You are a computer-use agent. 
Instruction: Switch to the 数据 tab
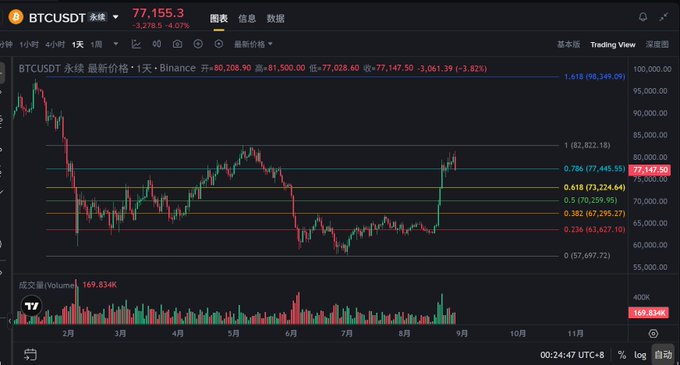click(x=275, y=18)
